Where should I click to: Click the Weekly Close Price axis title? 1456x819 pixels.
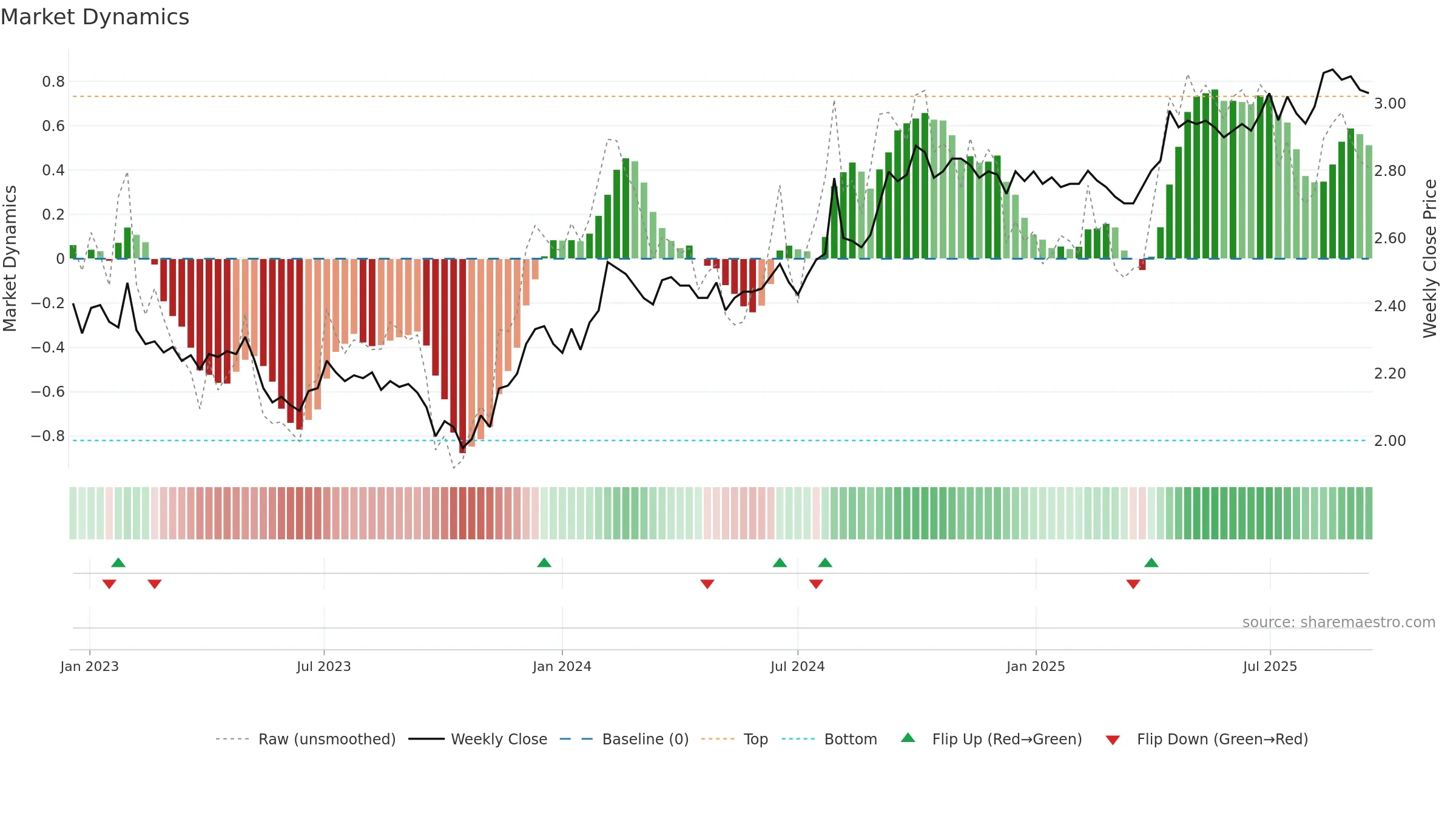1430,258
